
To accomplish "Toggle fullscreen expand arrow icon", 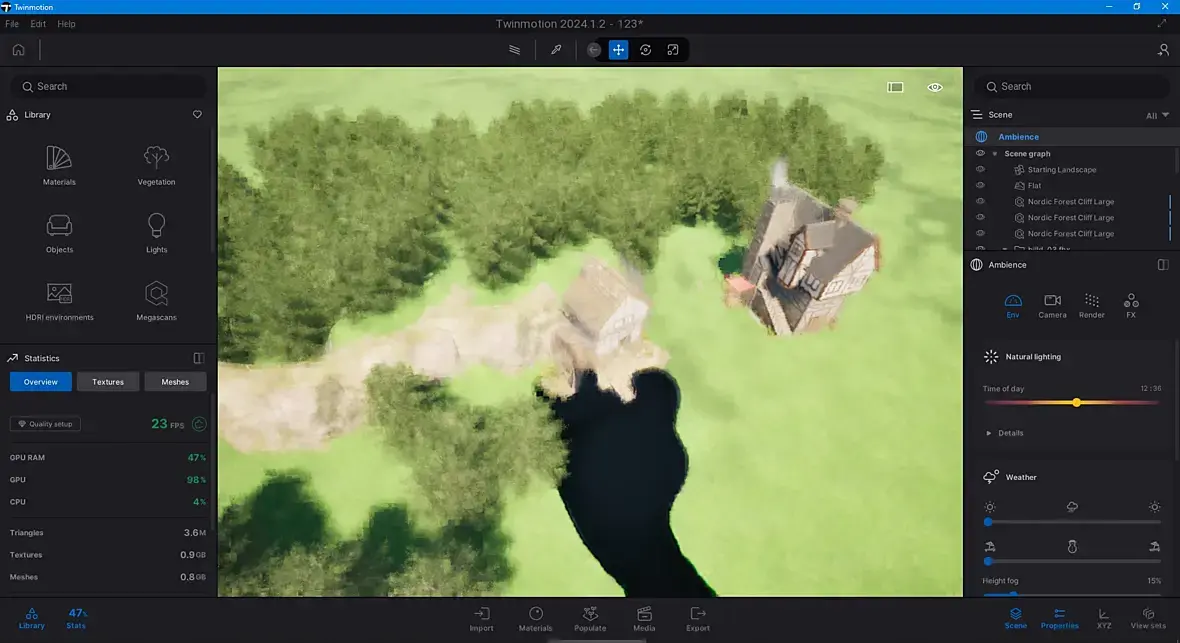I will tap(1162, 24).
